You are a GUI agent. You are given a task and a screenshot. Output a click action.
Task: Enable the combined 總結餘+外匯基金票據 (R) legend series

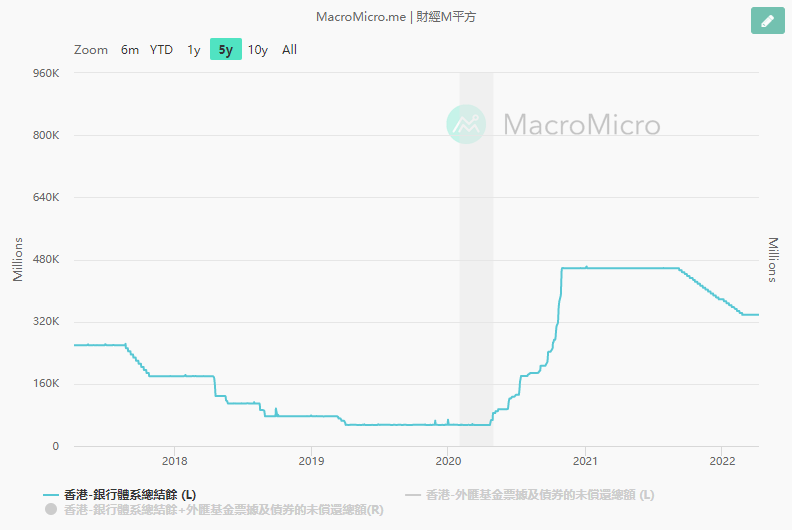[214, 510]
